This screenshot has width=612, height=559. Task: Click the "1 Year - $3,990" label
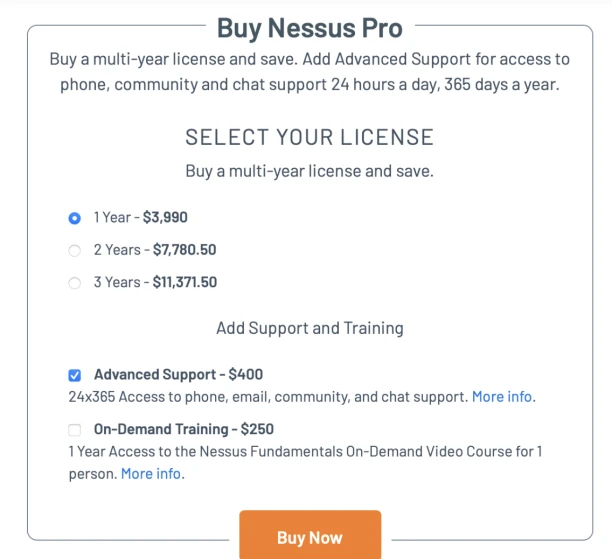click(141, 217)
